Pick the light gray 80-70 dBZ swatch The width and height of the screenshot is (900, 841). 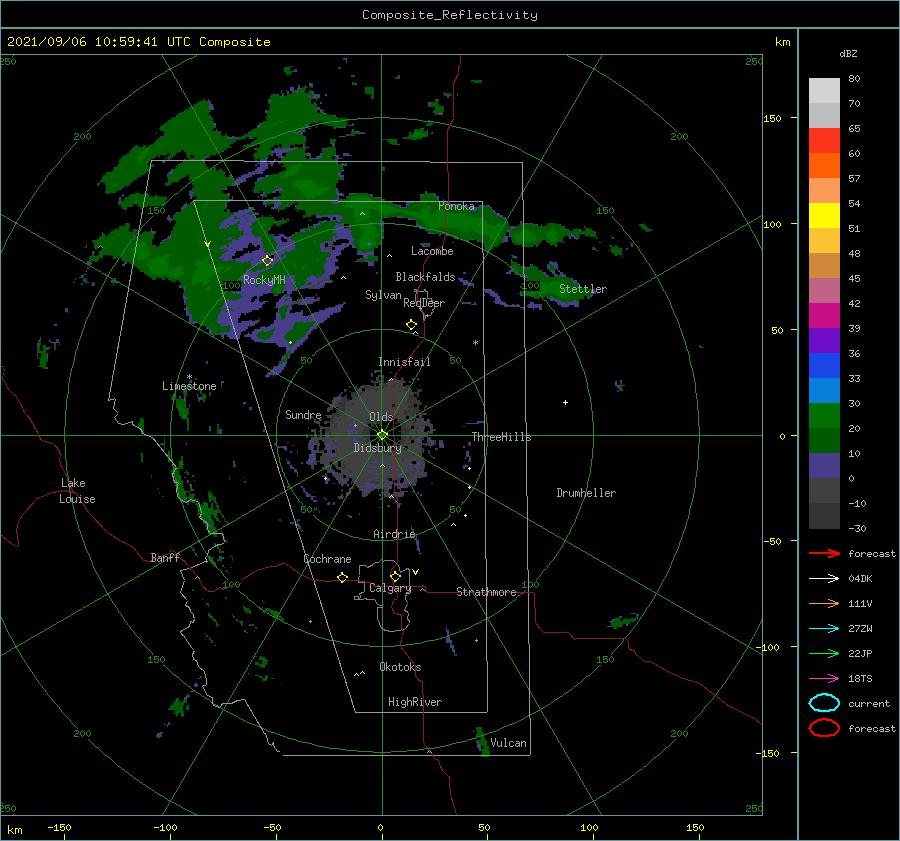[x=824, y=91]
